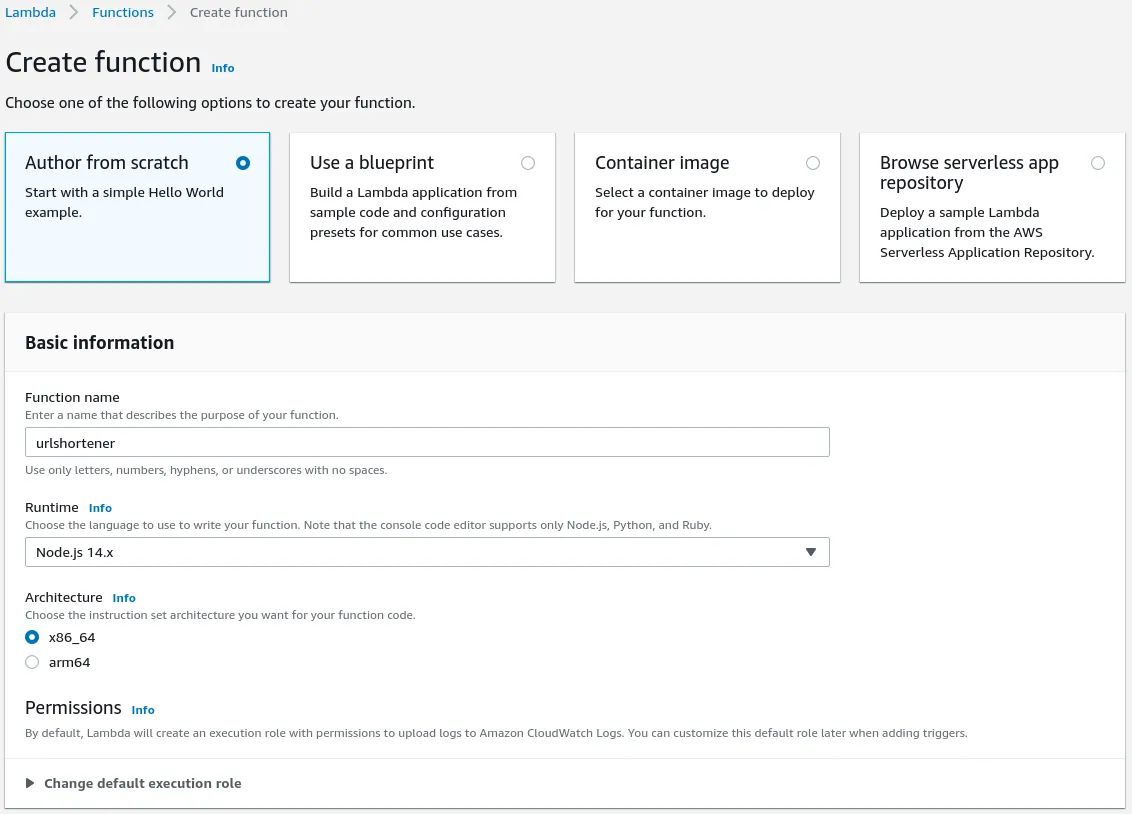
Task: Click the breadcrumb chevron after Functions
Action: click(172, 13)
